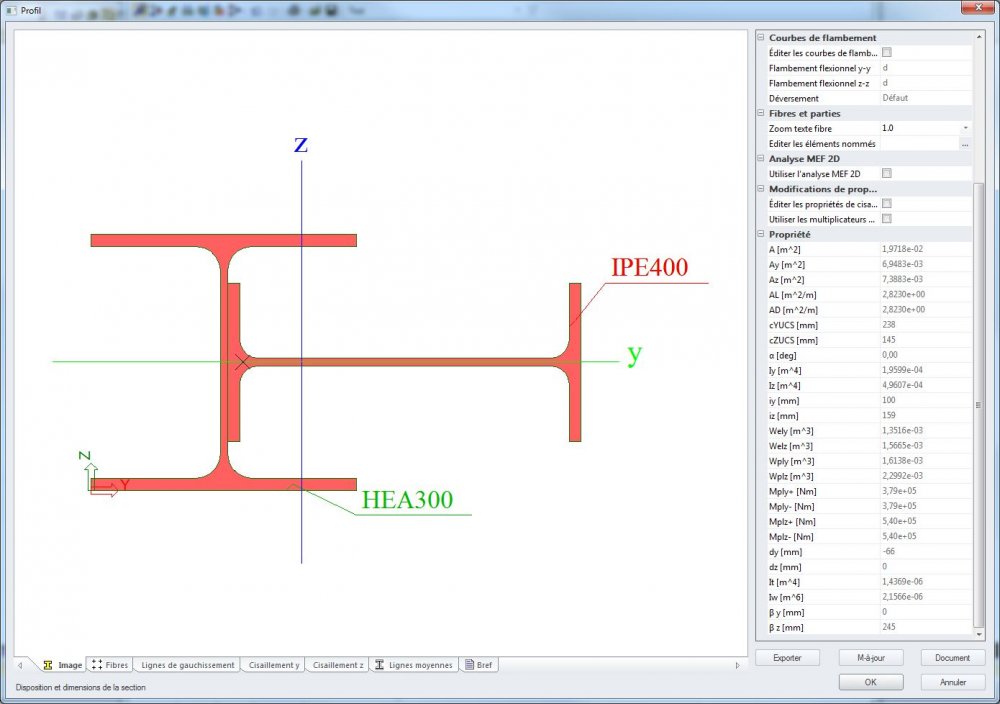Toggle Utiliser l'analyse MEF 2D checkbox
Screen dimensions: 1000x704
(x=886, y=173)
